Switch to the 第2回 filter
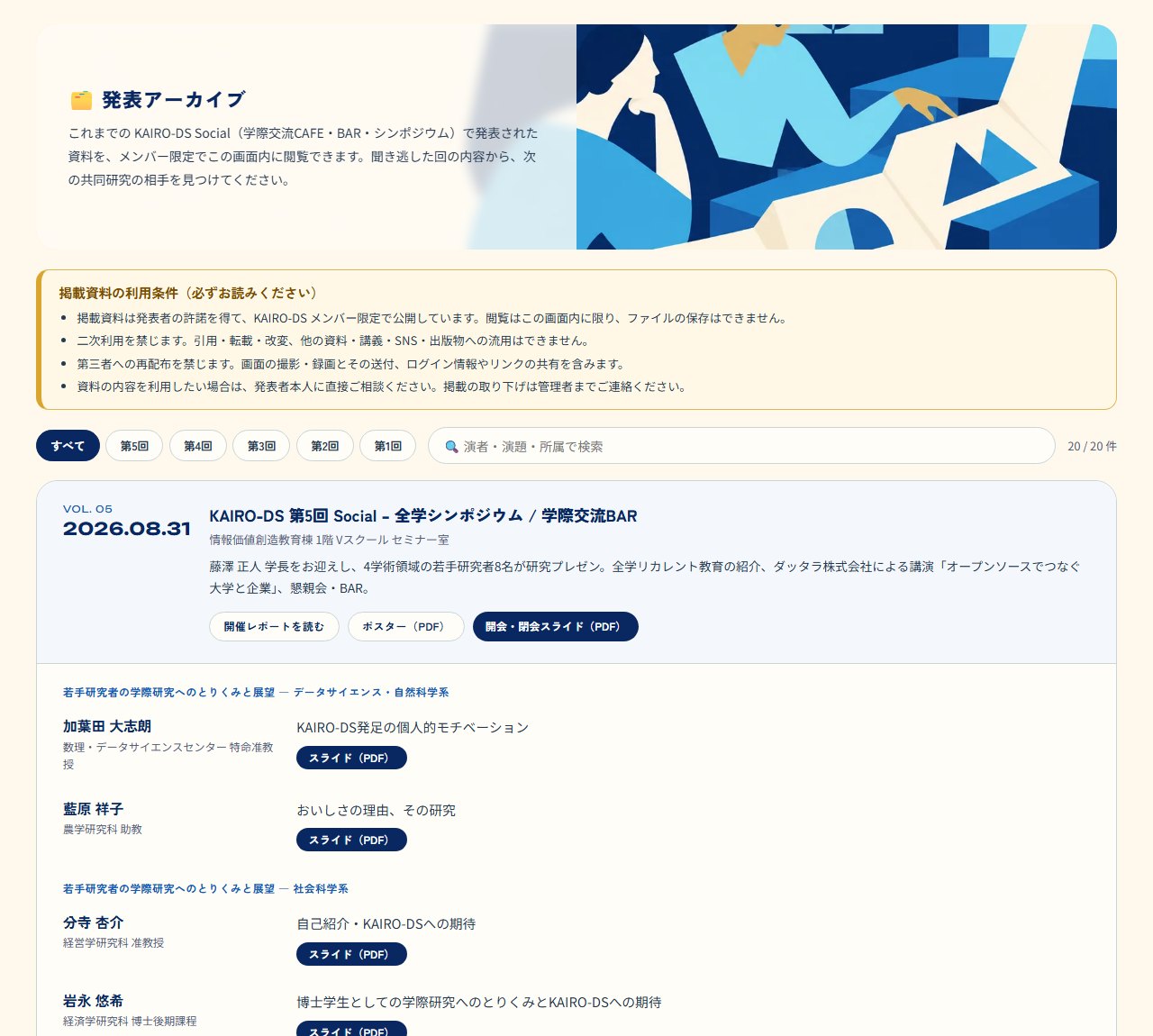Screen dimensions: 1153x1036 point(325,446)
